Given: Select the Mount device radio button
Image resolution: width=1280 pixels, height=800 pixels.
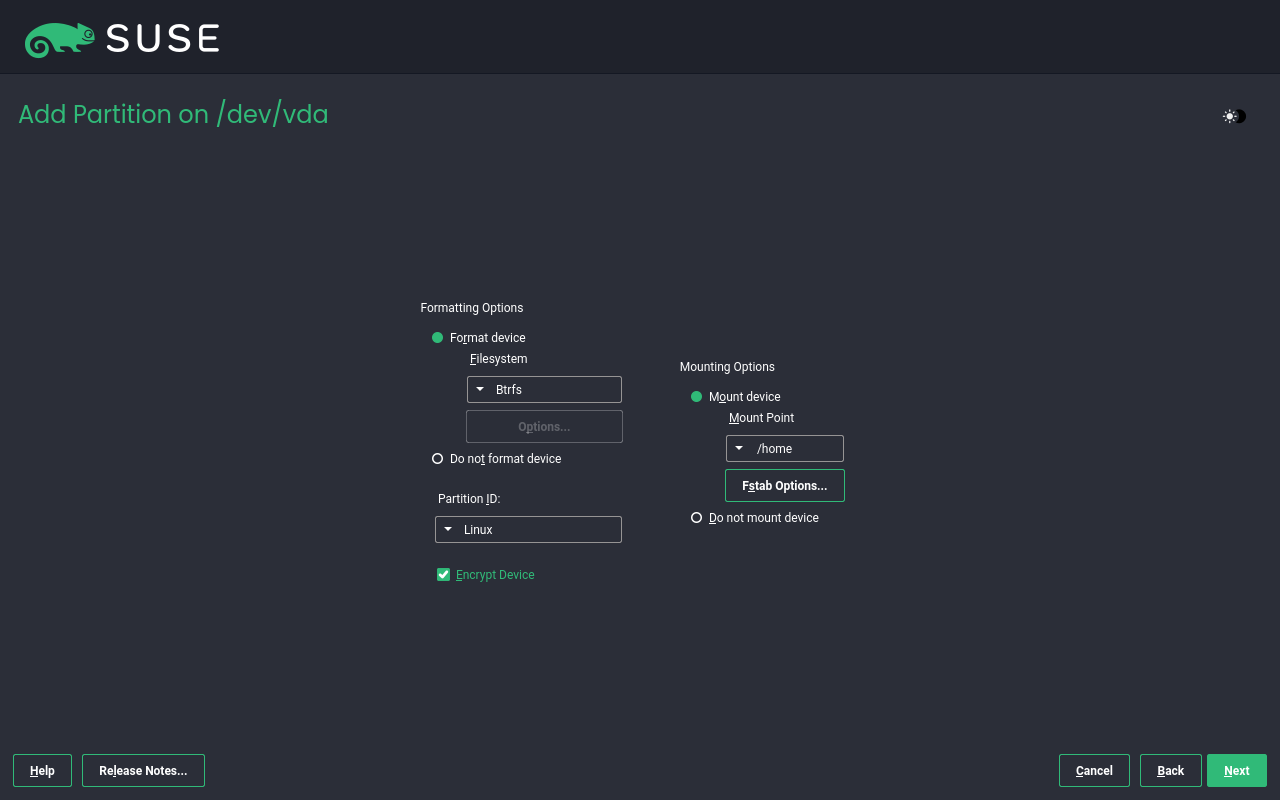Looking at the screenshot, I should pyautogui.click(x=697, y=397).
